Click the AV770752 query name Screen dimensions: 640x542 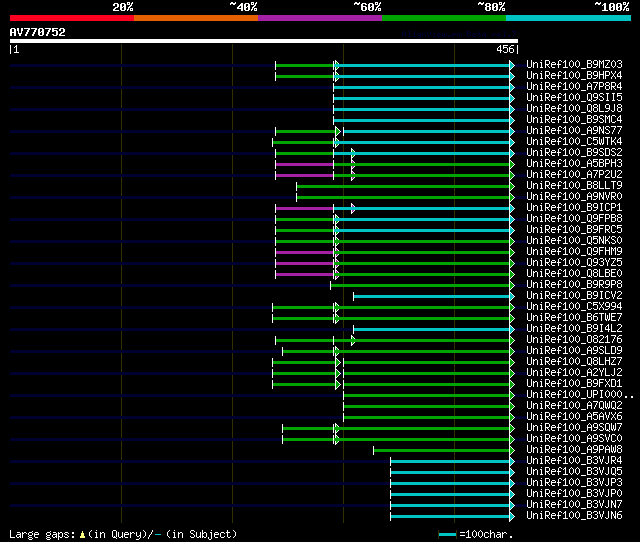[38, 32]
